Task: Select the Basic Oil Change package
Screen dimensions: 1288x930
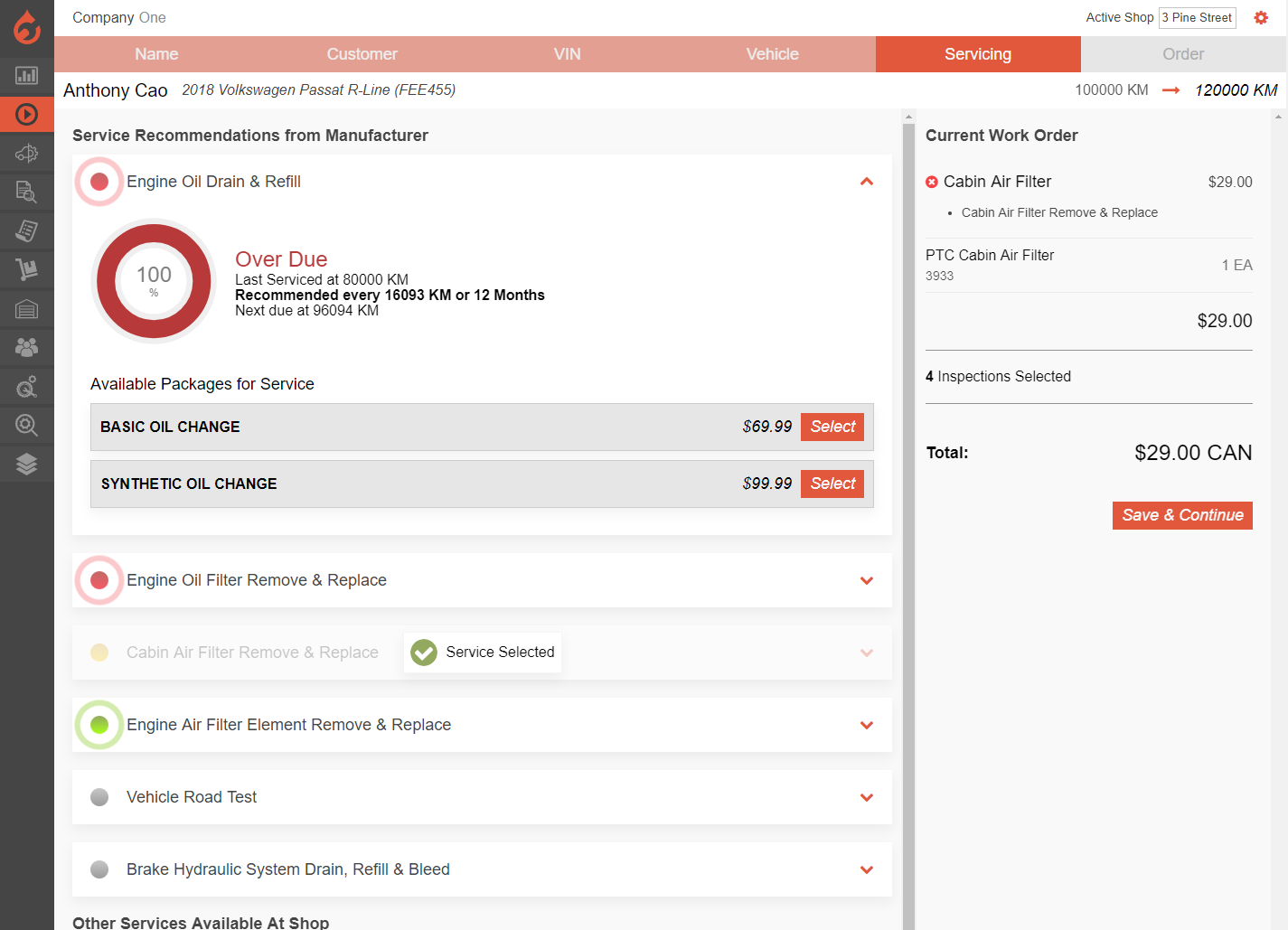Action: point(832,427)
